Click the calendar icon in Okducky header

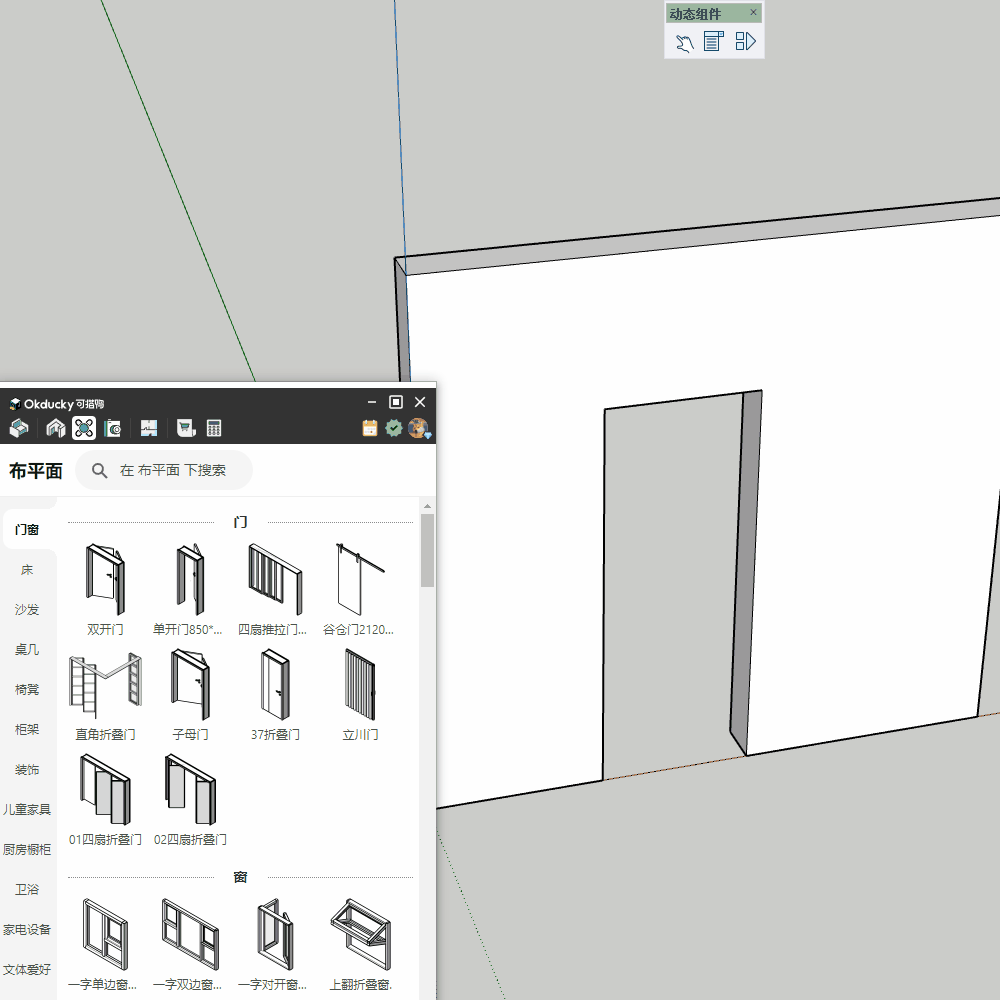[370, 428]
